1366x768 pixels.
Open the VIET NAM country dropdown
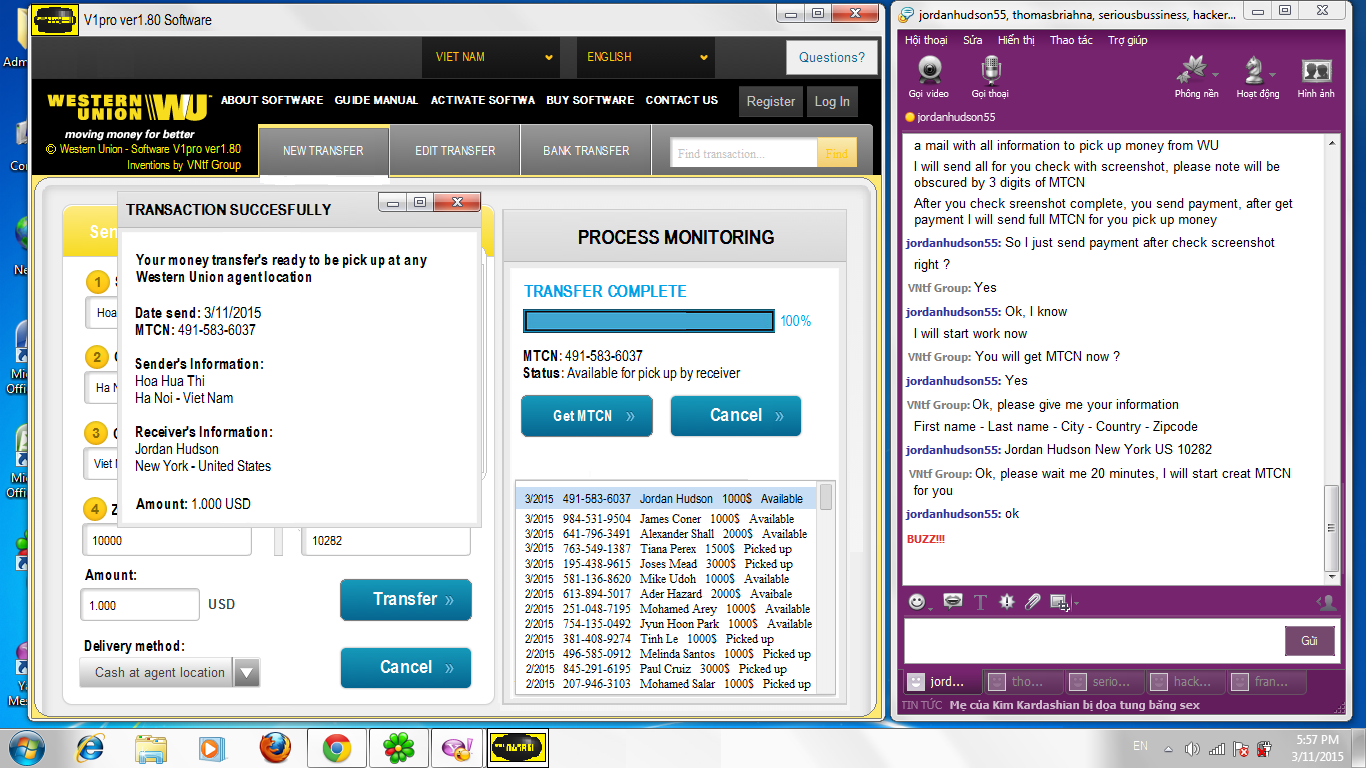point(490,57)
